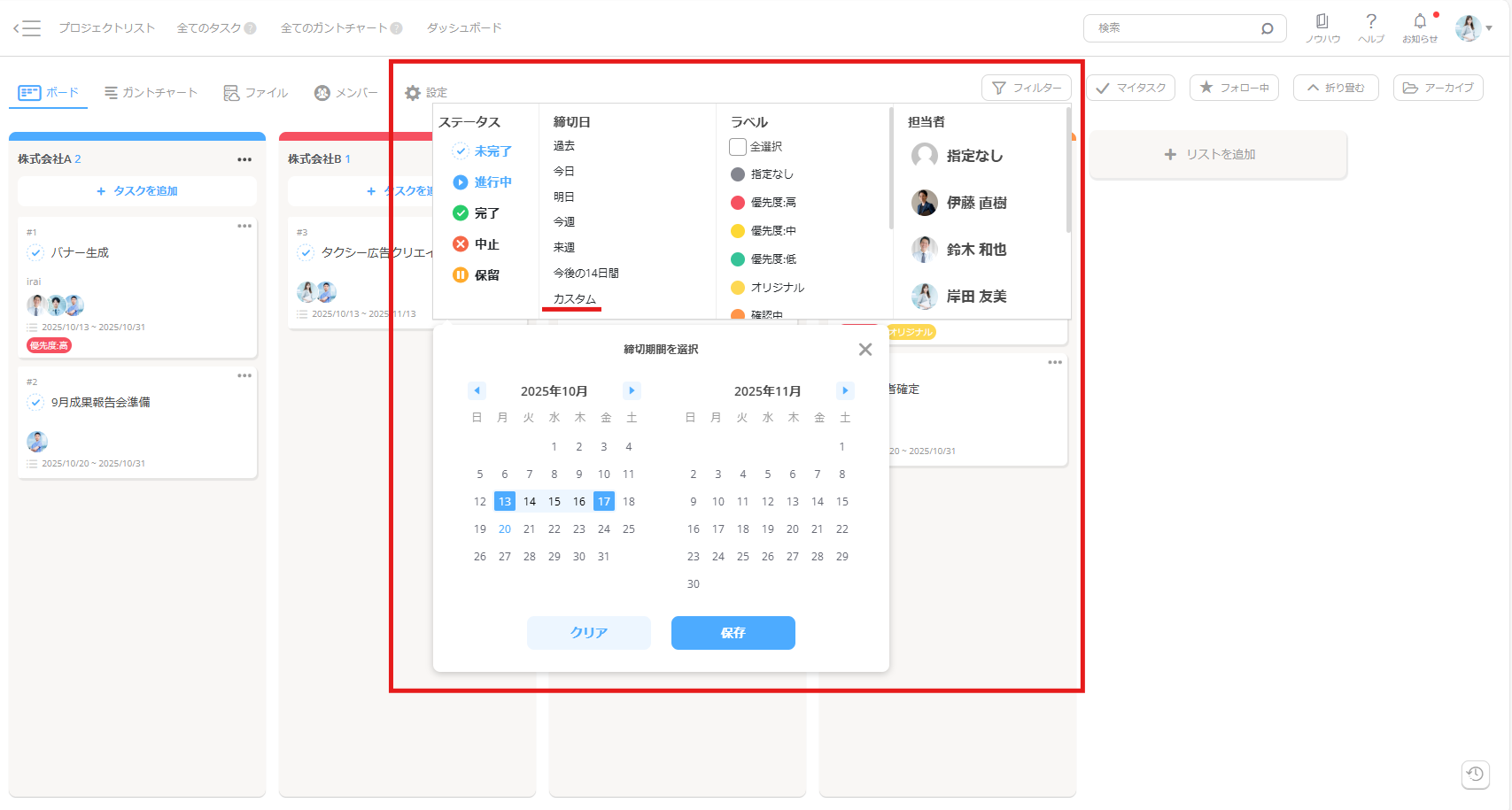The width and height of the screenshot is (1512, 810).
Task: Open the notifications bell icon
Action: click(1420, 21)
